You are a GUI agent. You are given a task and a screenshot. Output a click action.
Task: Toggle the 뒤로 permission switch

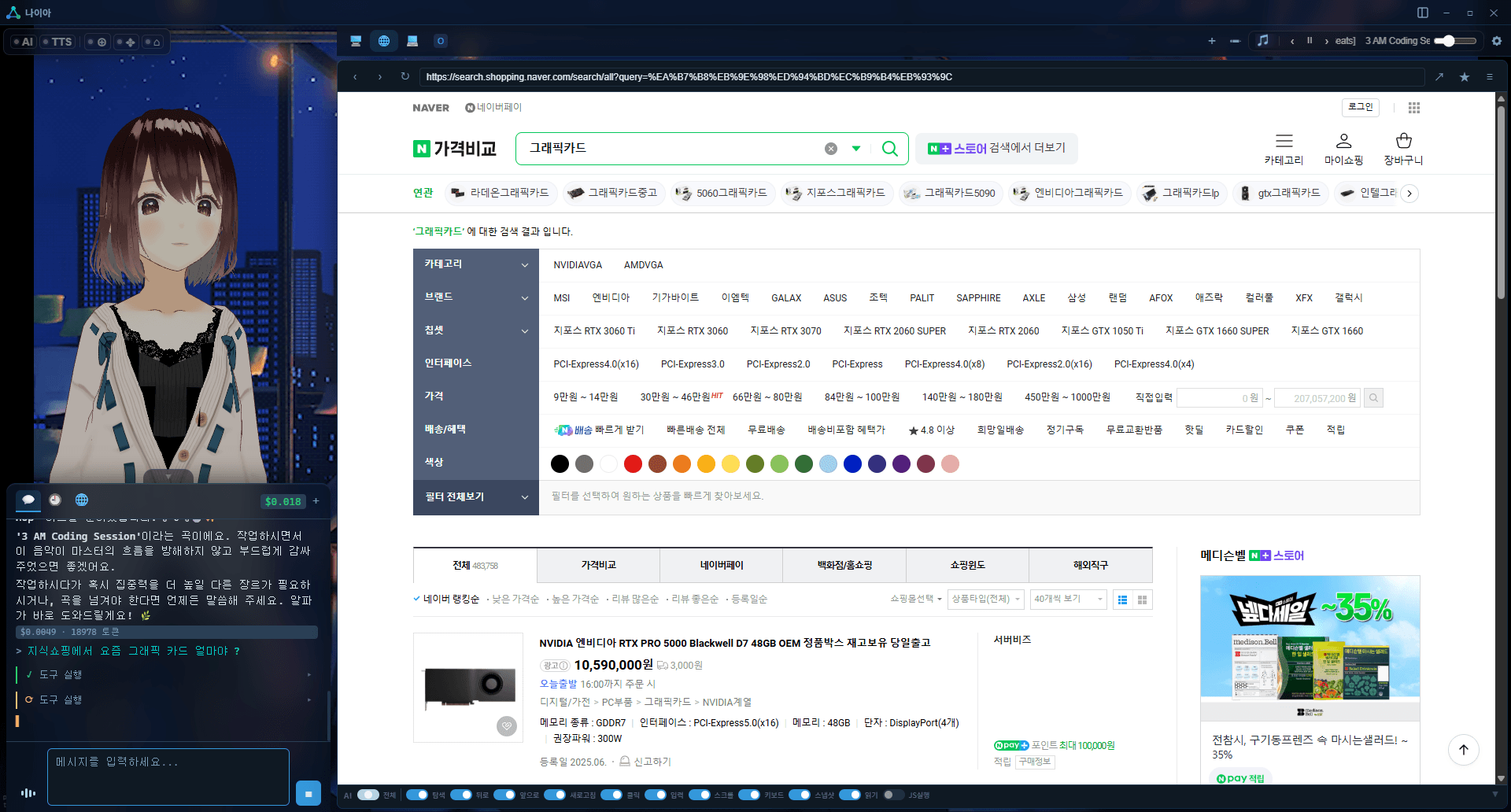point(461,795)
